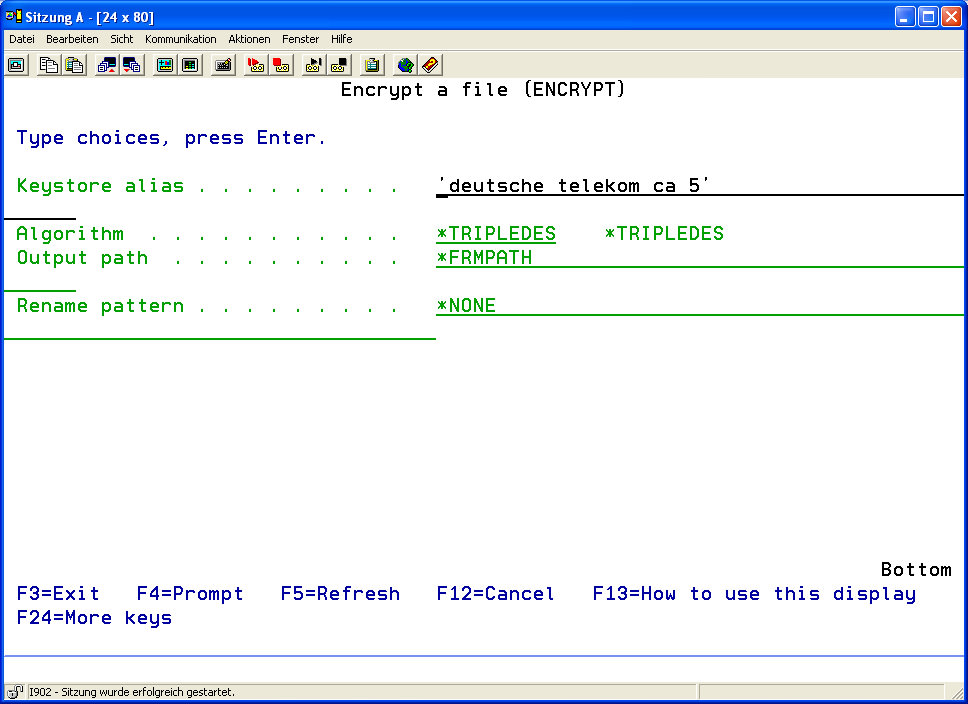
Task: Click the Start Macro Recording icon
Action: 256,65
